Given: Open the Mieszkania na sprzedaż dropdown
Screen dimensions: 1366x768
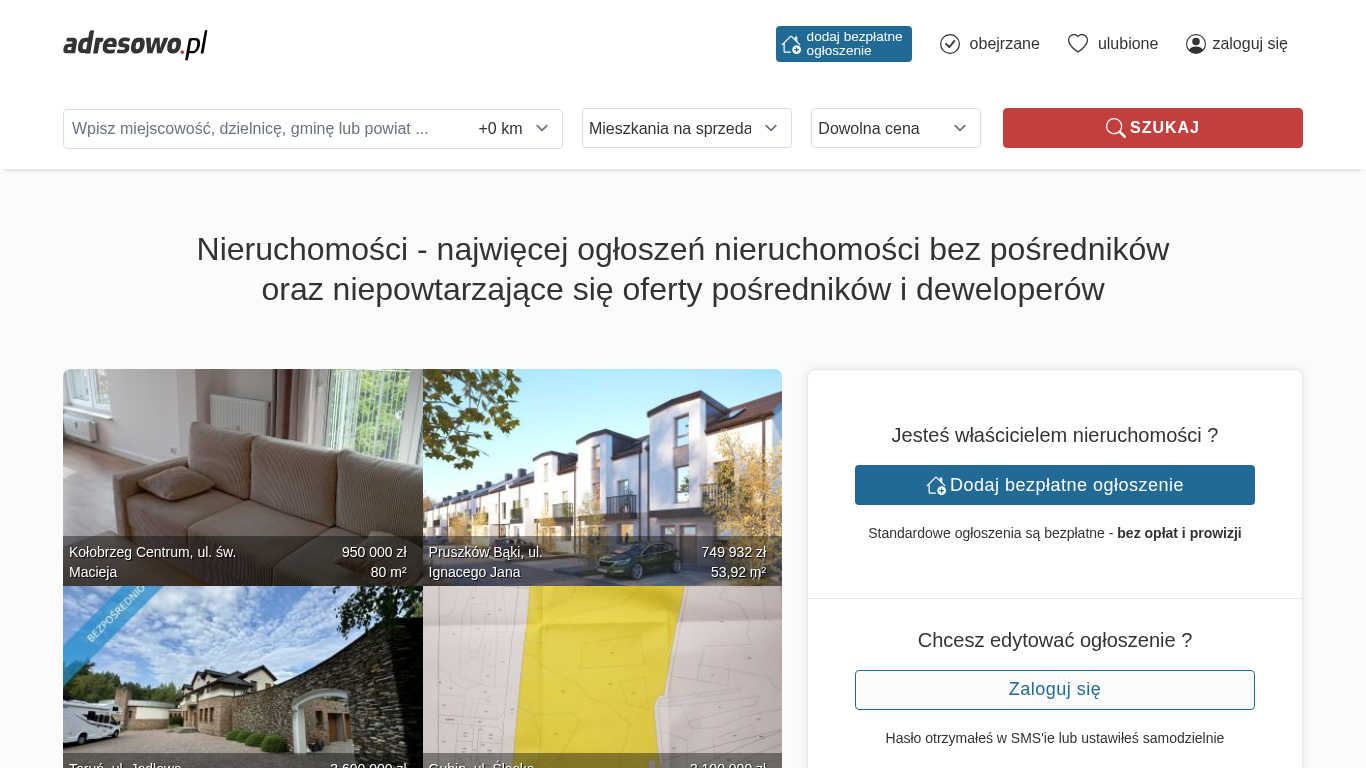Looking at the screenshot, I should tap(686, 128).
